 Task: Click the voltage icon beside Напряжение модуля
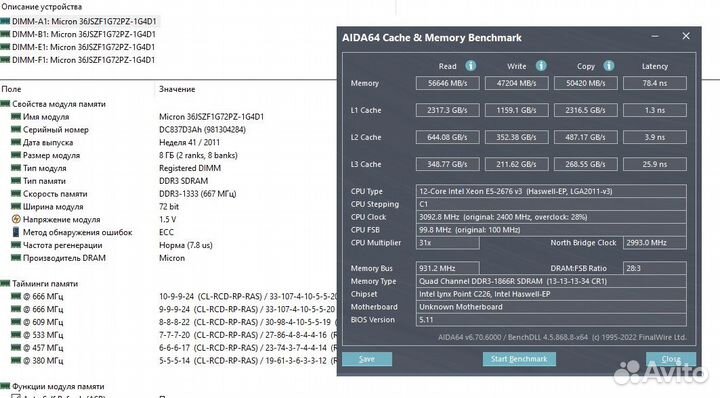[16, 219]
